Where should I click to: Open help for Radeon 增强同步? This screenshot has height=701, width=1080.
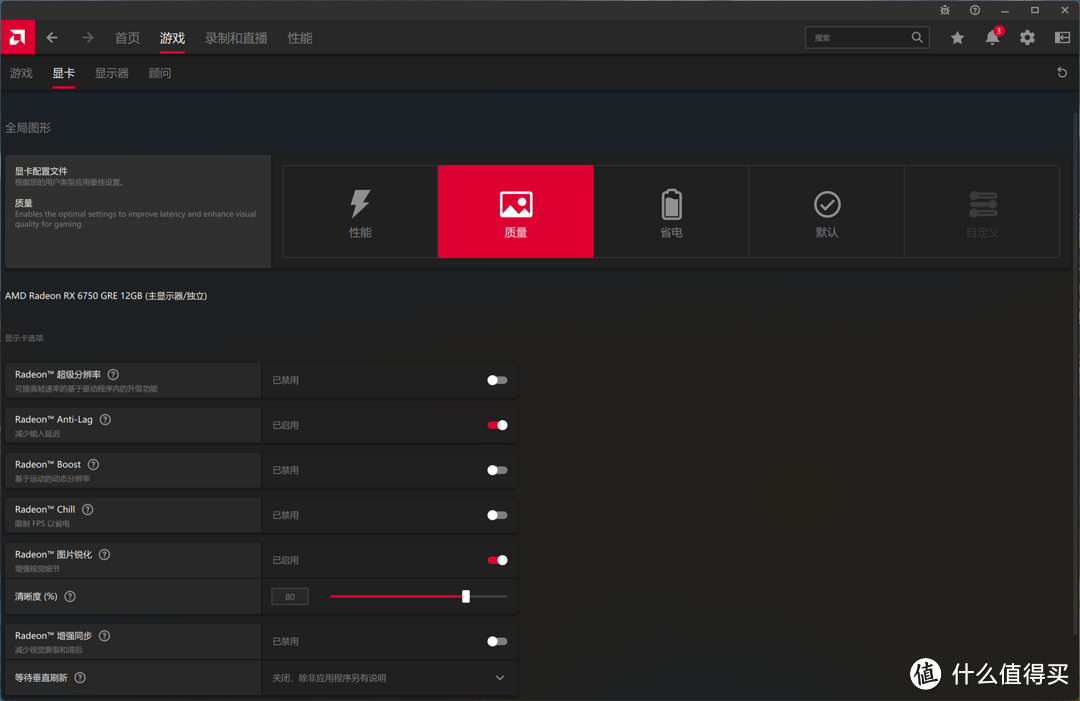point(105,636)
